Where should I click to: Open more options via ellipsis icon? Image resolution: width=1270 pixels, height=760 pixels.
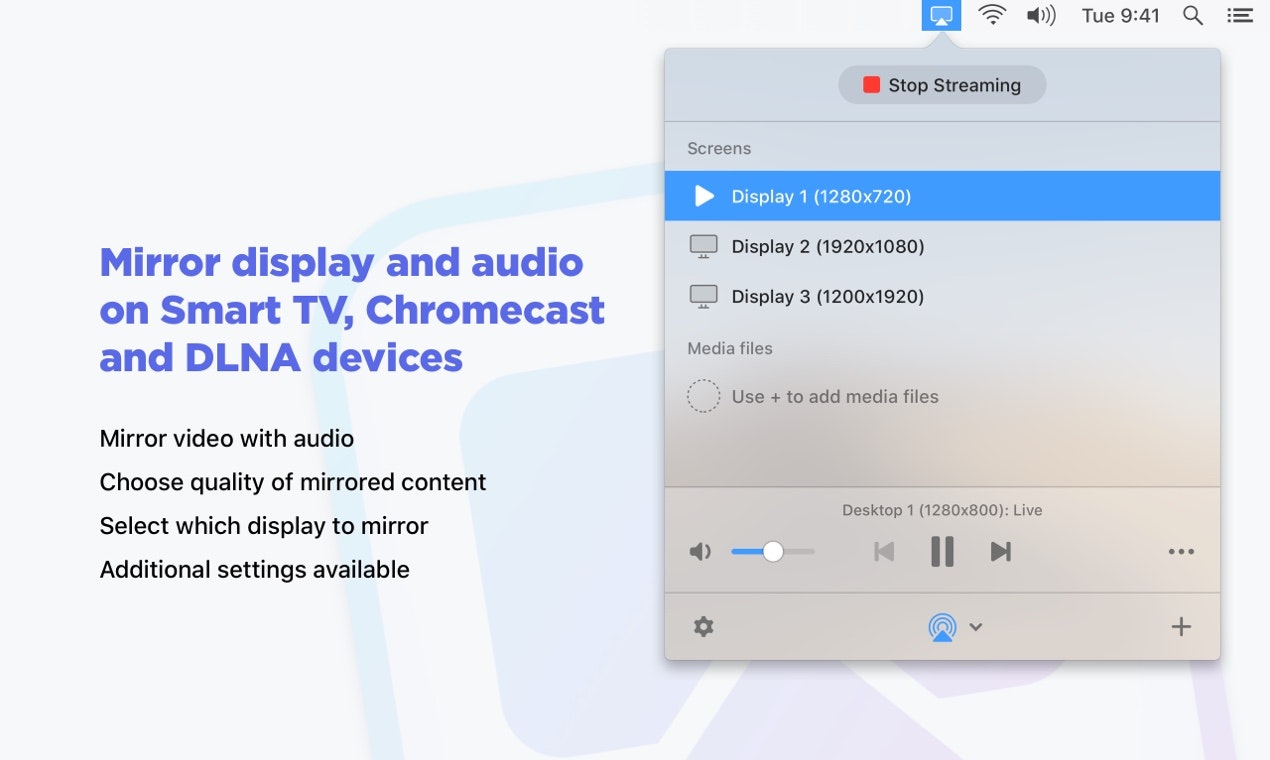pyautogui.click(x=1181, y=551)
